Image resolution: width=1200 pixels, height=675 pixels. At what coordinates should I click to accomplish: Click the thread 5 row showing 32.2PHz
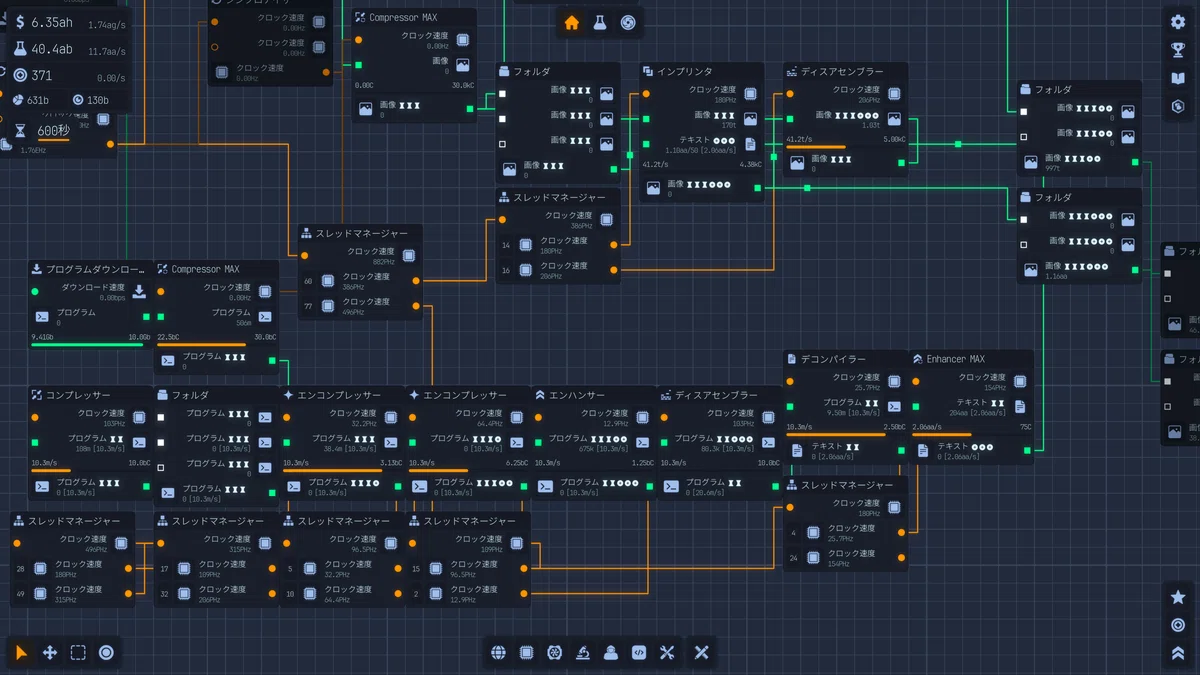coord(343,569)
